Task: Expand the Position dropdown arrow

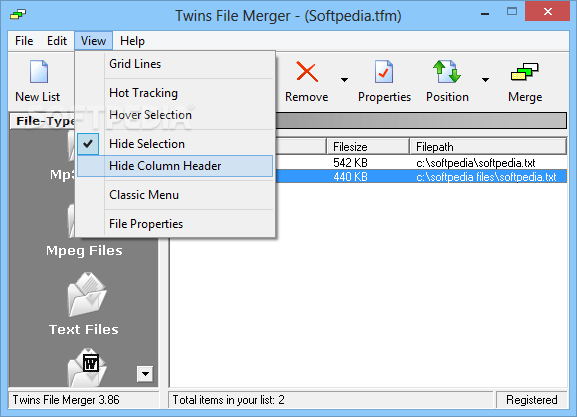Action: pos(485,79)
